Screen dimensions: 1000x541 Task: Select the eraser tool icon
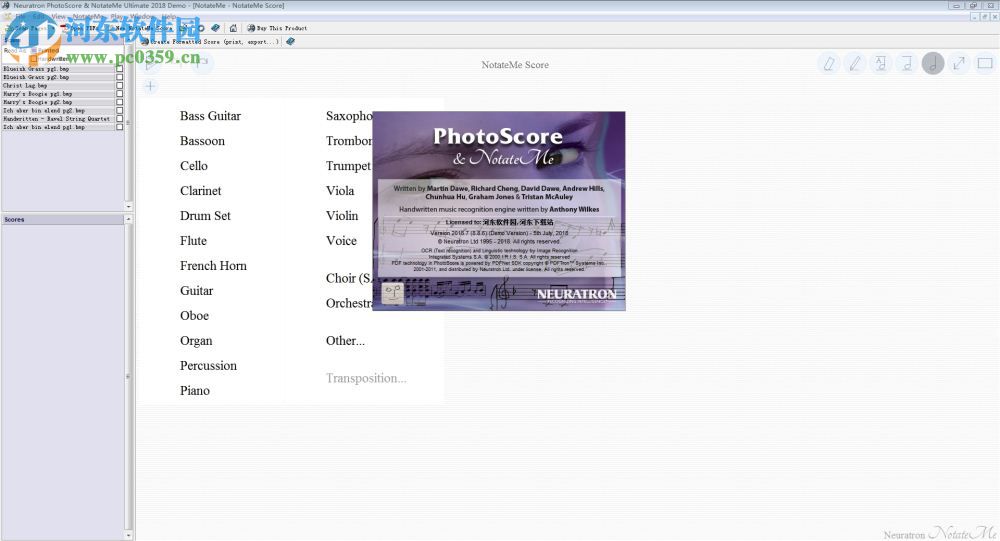pyautogui.click(x=829, y=63)
